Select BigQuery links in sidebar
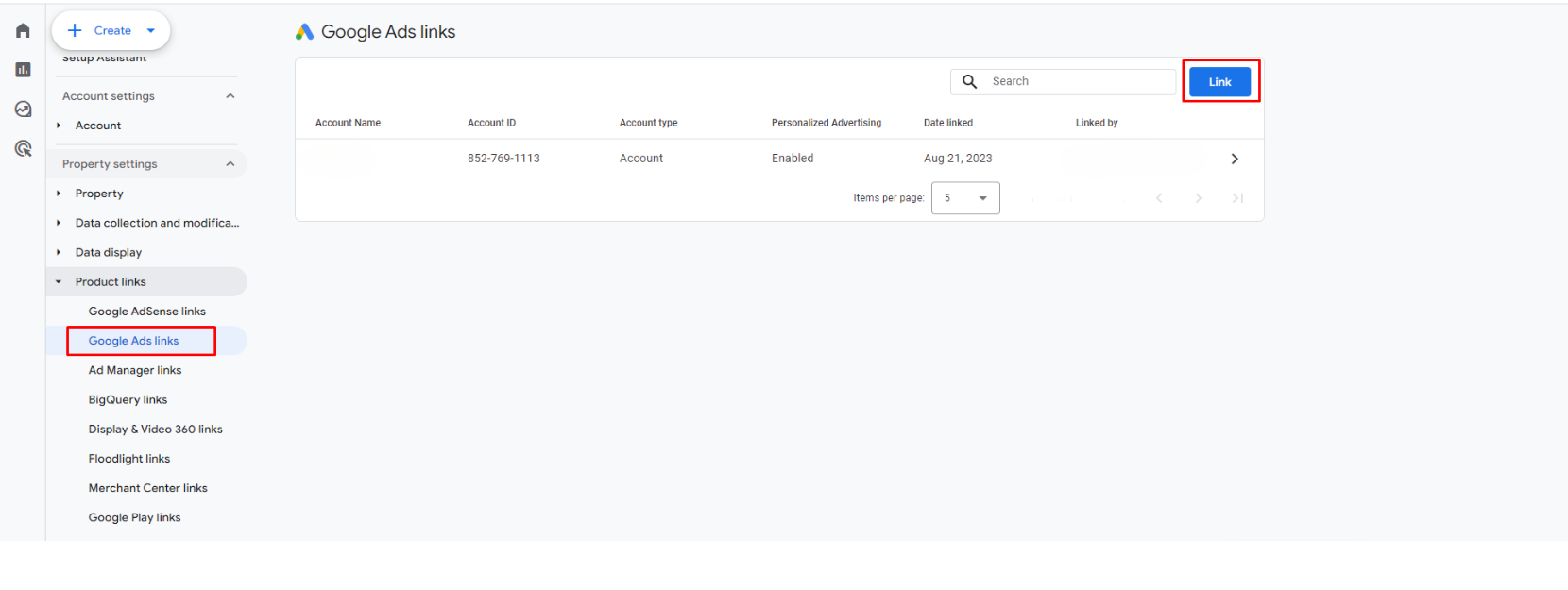The width and height of the screenshot is (1568, 590). coord(128,400)
